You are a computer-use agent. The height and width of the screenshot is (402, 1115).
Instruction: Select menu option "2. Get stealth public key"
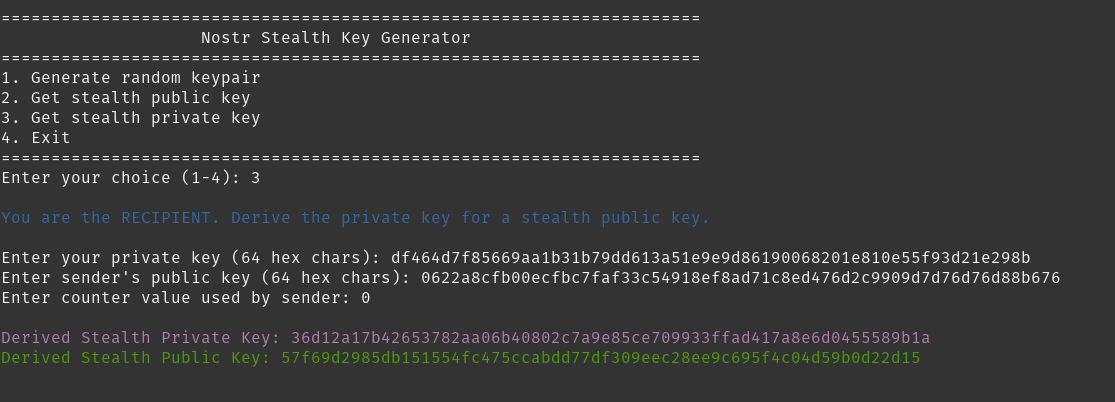126,97
